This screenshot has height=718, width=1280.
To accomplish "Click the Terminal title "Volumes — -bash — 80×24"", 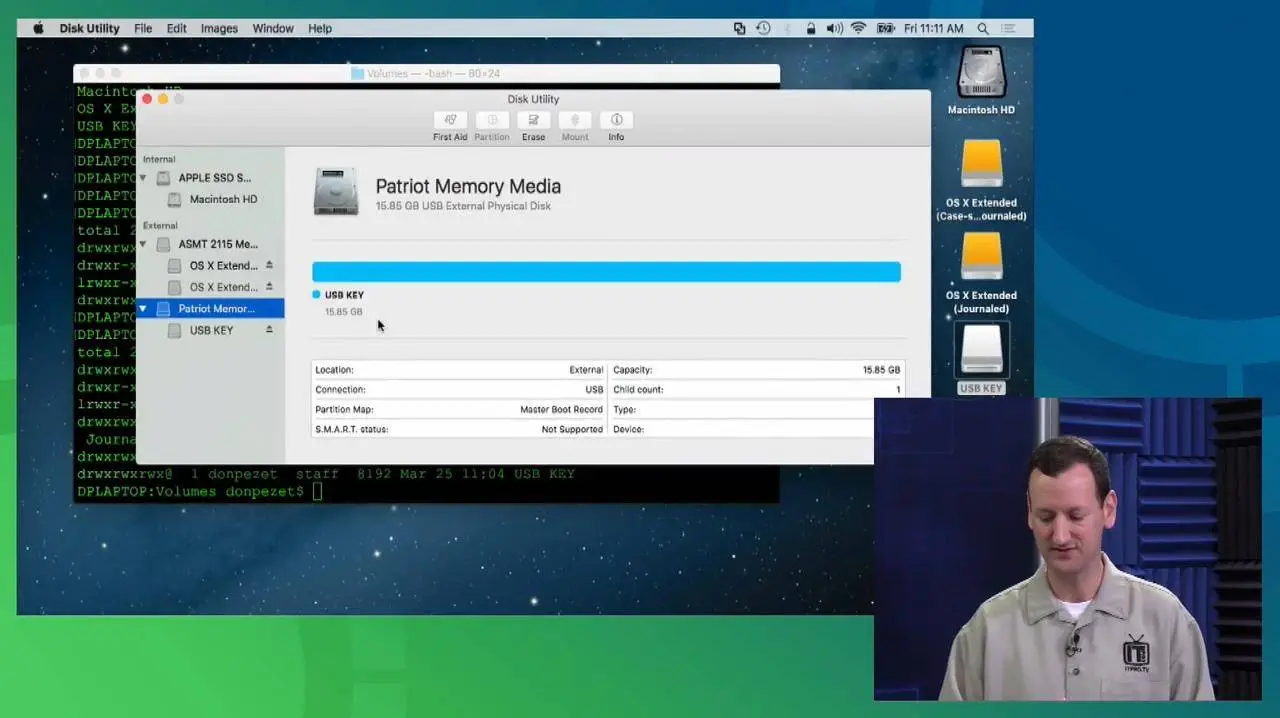I will point(433,73).
